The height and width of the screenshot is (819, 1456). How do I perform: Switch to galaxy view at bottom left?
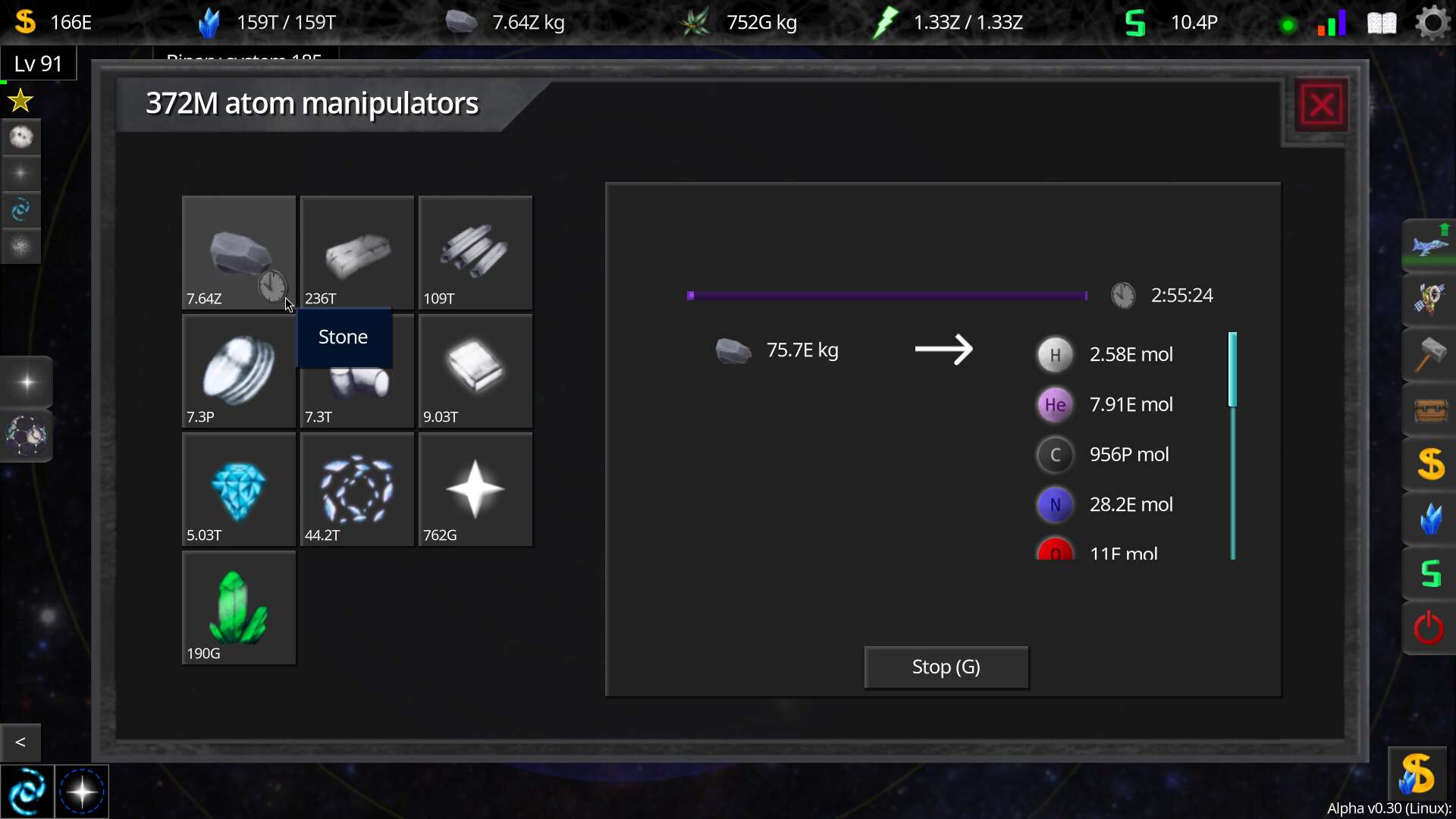[27, 792]
